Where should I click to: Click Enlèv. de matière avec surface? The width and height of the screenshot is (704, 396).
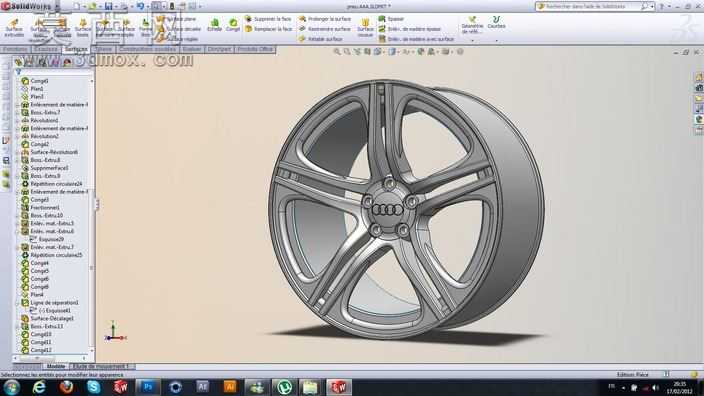416,39
